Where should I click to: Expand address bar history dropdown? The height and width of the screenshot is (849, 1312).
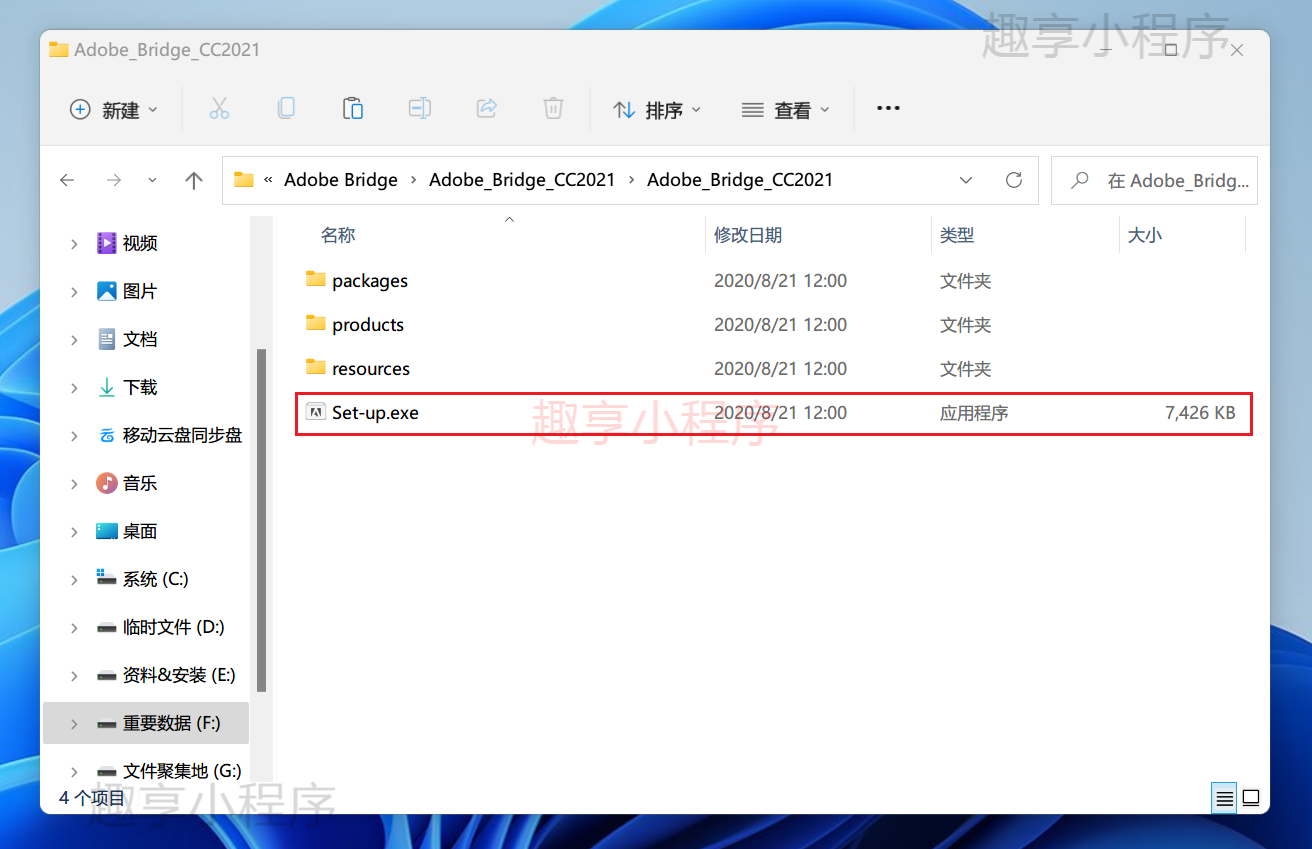966,180
